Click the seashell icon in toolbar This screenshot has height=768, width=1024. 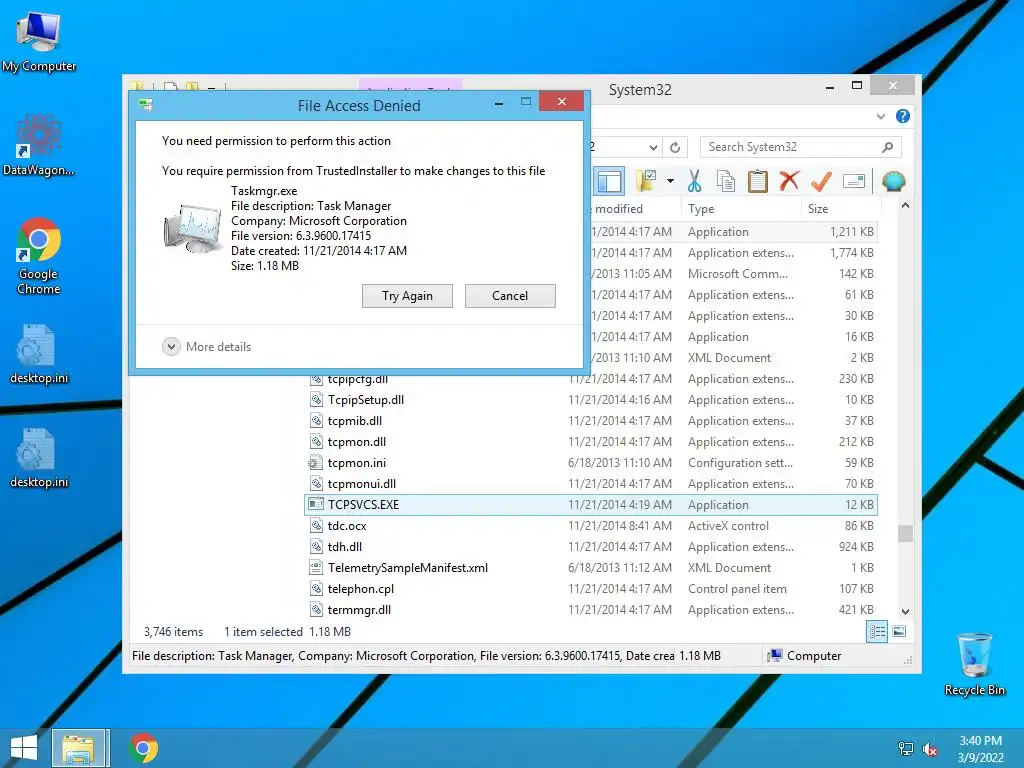point(893,181)
